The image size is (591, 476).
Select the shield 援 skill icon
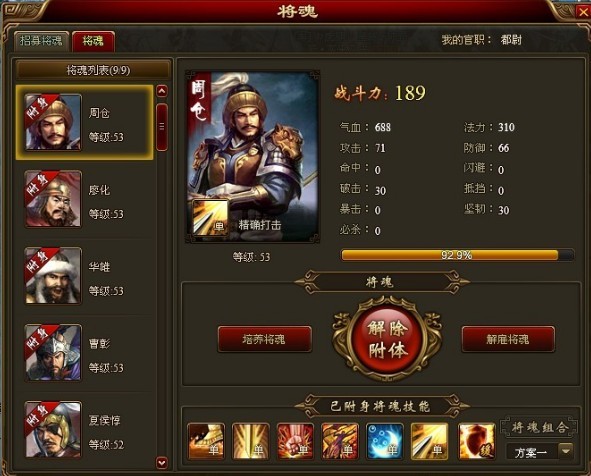tap(476, 441)
